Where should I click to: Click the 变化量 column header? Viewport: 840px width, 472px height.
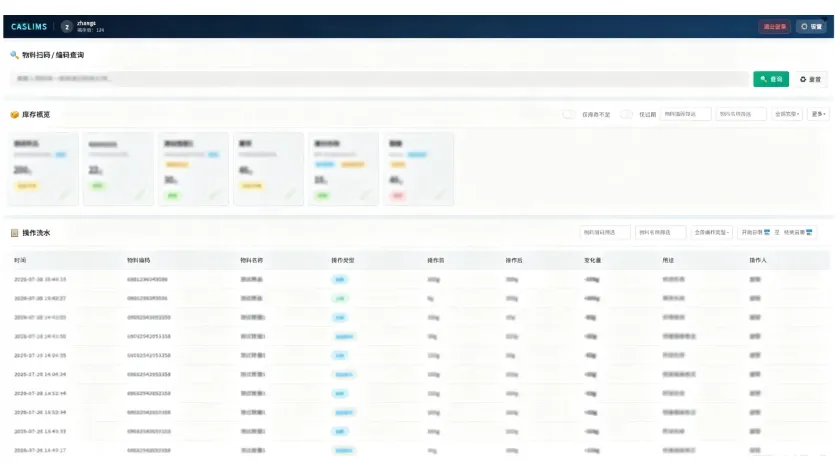(592, 260)
